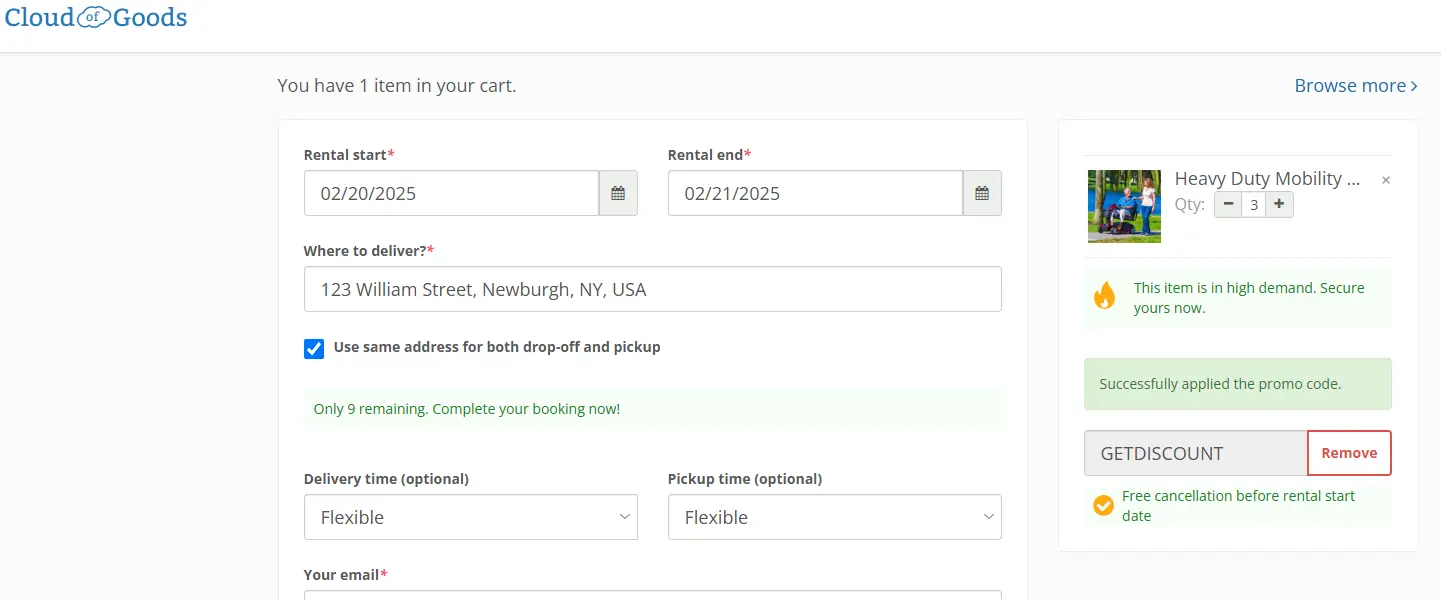Click the GETDISCOUNT promo code field
Image resolution: width=1441 pixels, height=600 pixels.
coord(1195,453)
